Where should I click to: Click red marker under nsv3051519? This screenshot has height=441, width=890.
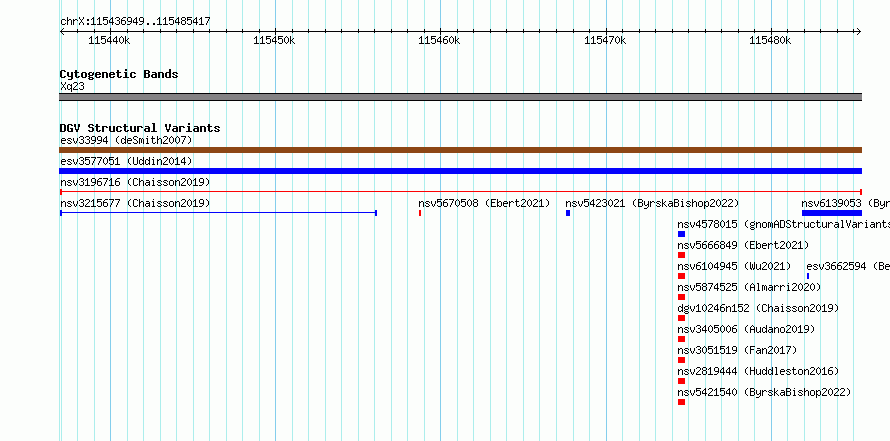click(681, 360)
